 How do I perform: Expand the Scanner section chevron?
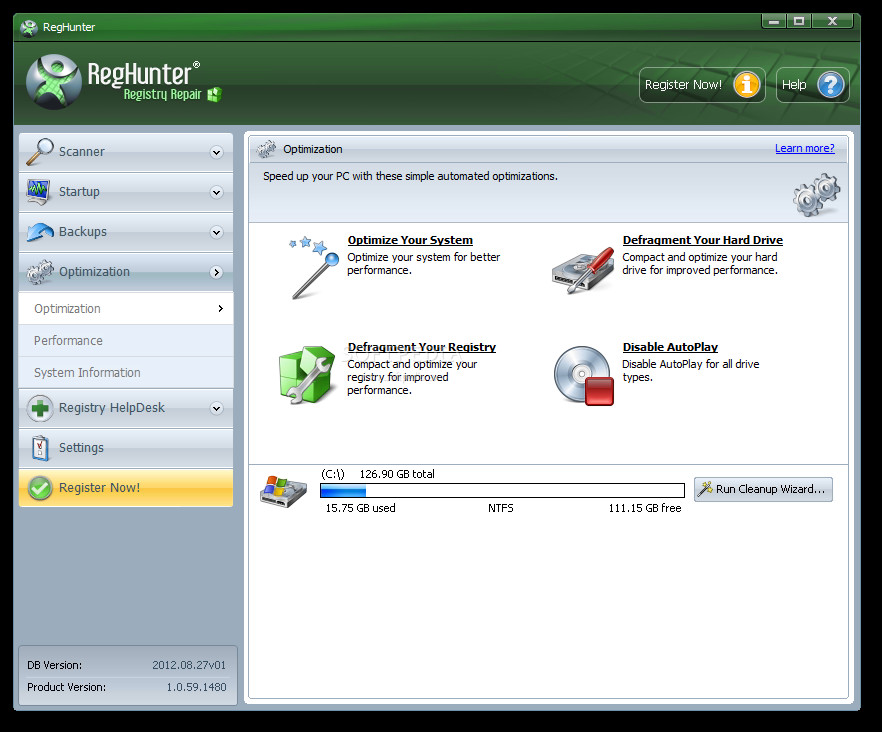coord(217,152)
